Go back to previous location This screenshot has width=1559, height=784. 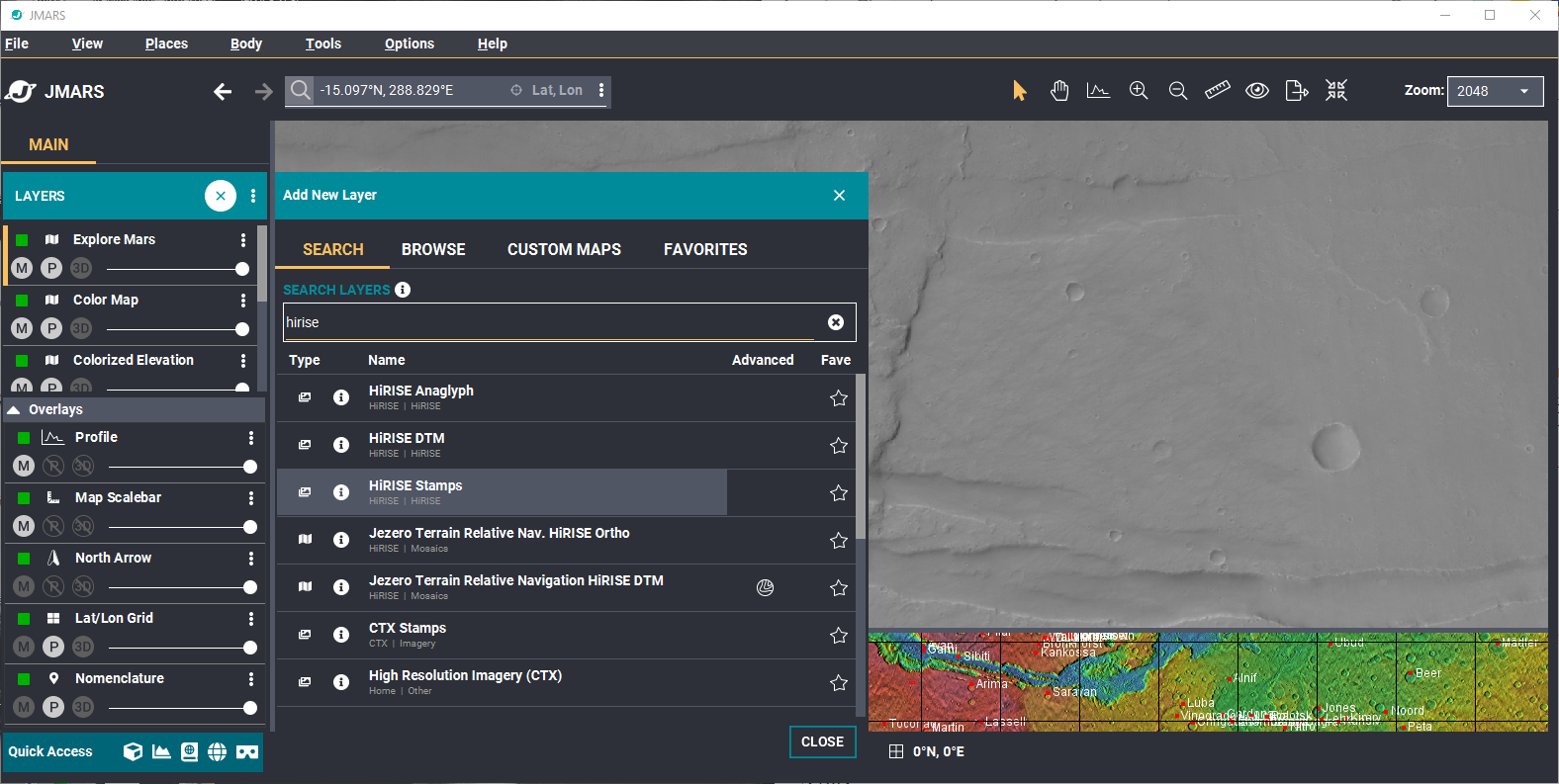[223, 92]
